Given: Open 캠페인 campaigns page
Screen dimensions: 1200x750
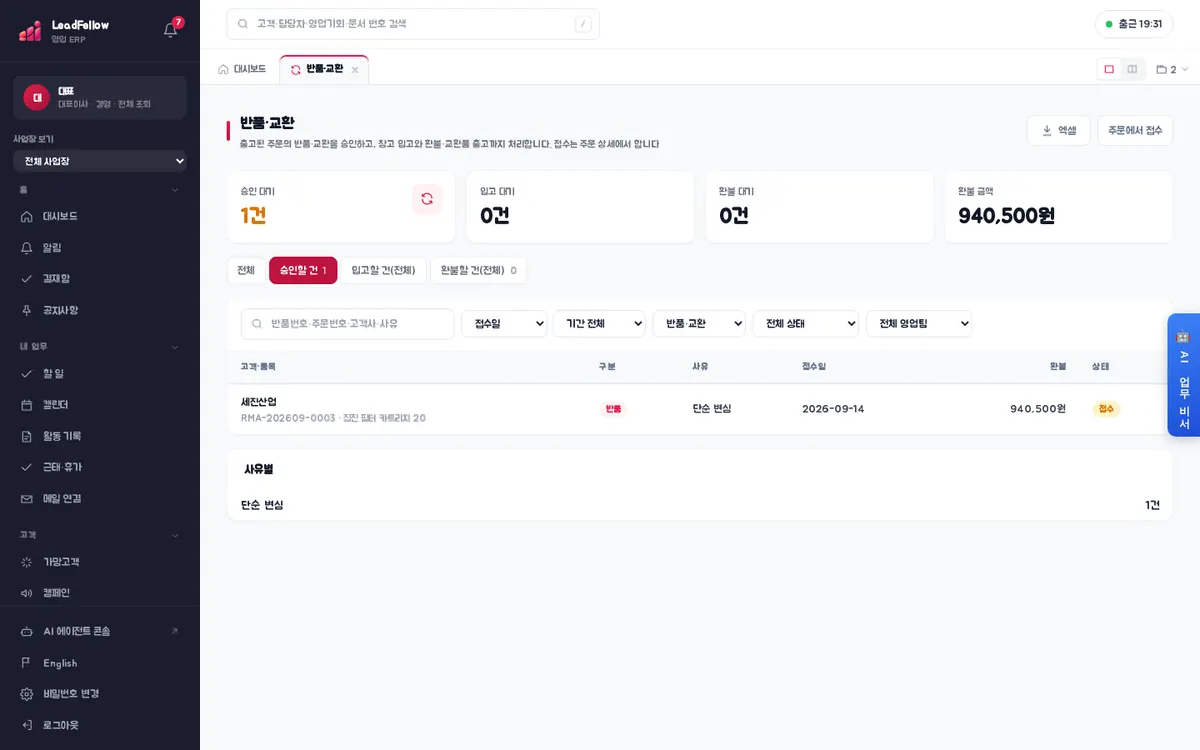Looking at the screenshot, I should [100, 593].
